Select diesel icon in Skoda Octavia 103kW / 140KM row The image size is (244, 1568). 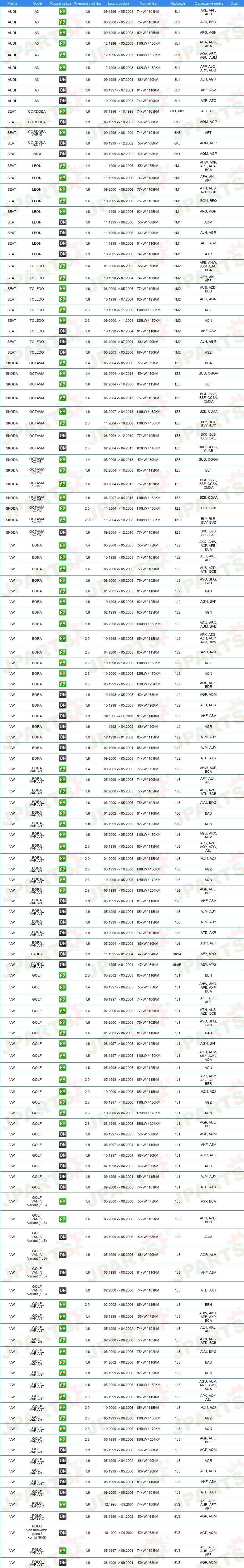pos(63,448)
